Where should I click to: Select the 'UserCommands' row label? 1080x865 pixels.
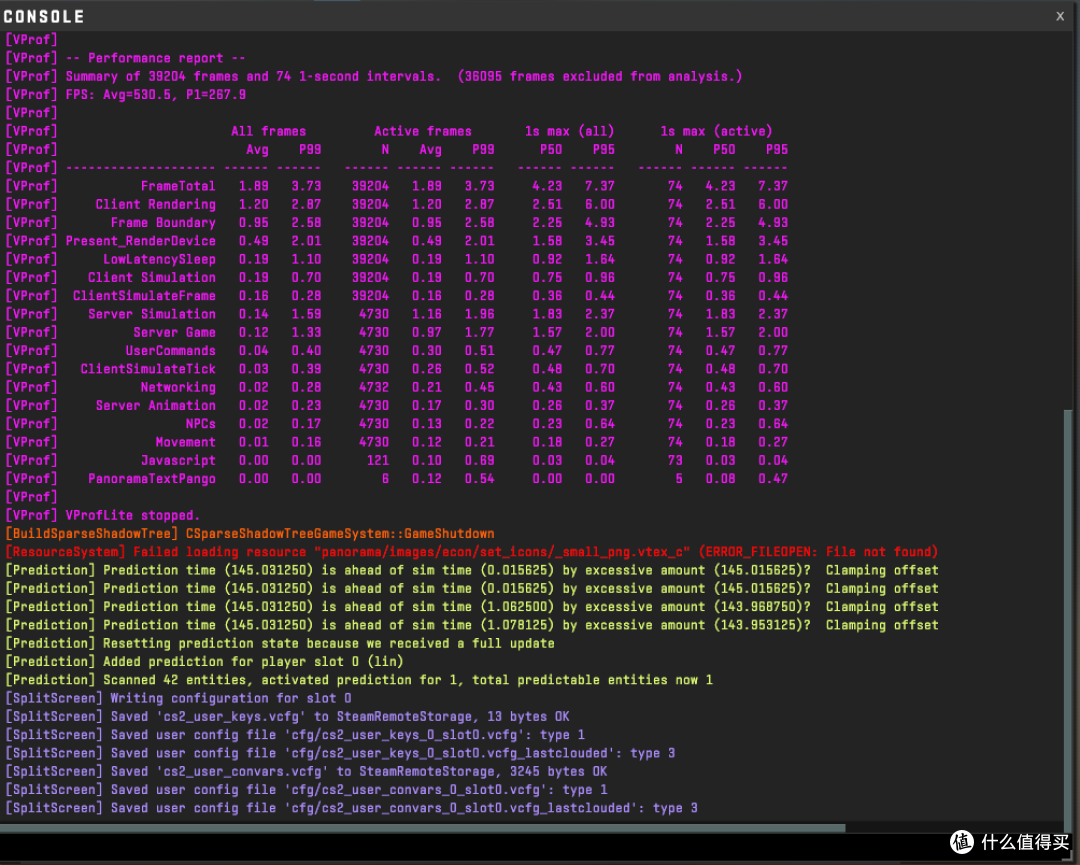(171, 351)
